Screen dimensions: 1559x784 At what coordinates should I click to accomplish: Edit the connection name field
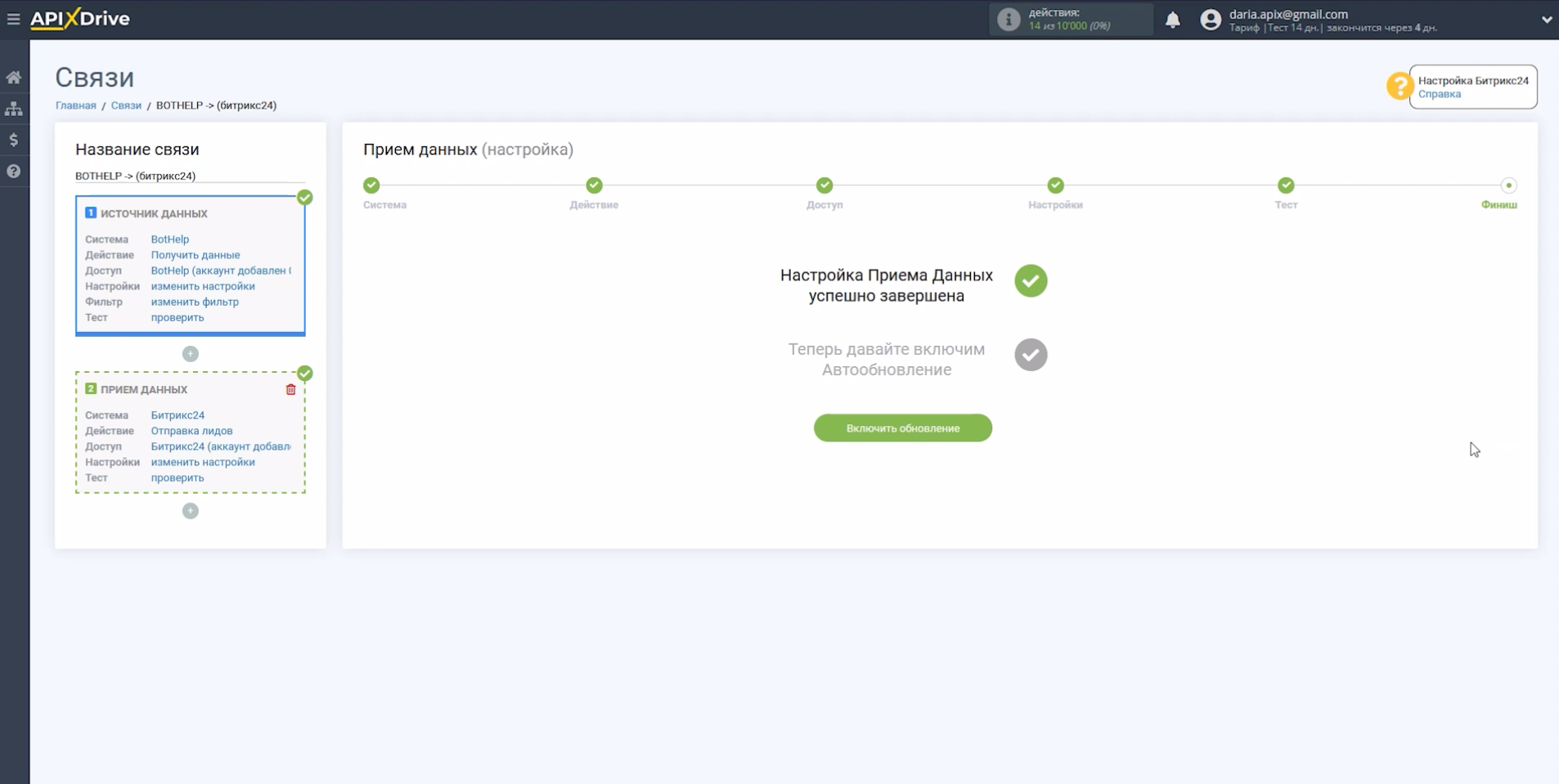(190, 176)
